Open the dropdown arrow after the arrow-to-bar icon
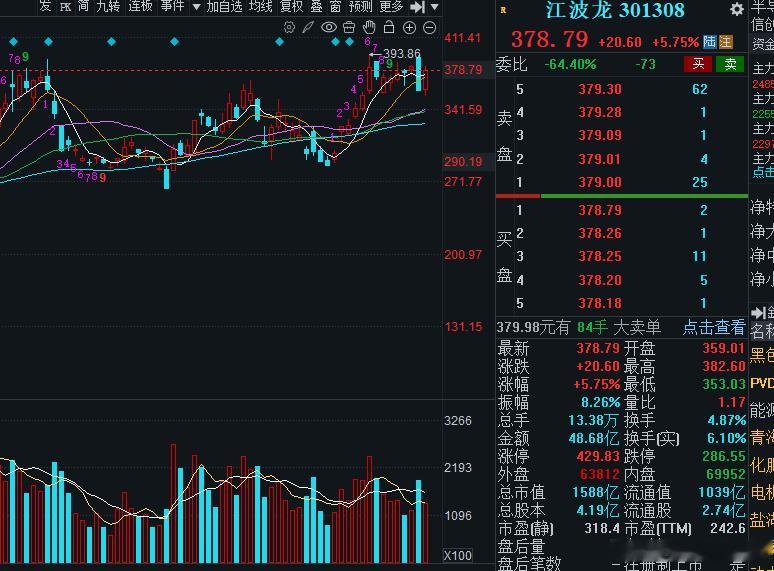This screenshot has height=571, width=774. click(x=434, y=7)
